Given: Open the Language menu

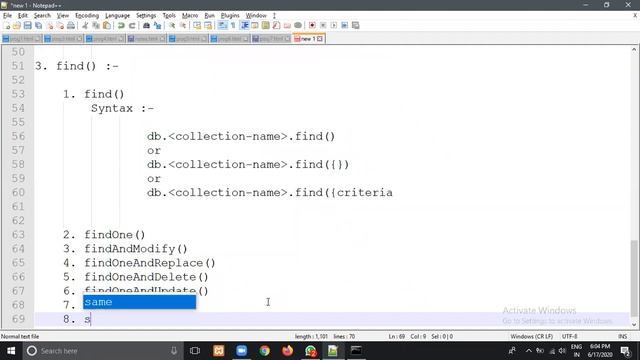Looking at the screenshot, I should tap(118, 16).
